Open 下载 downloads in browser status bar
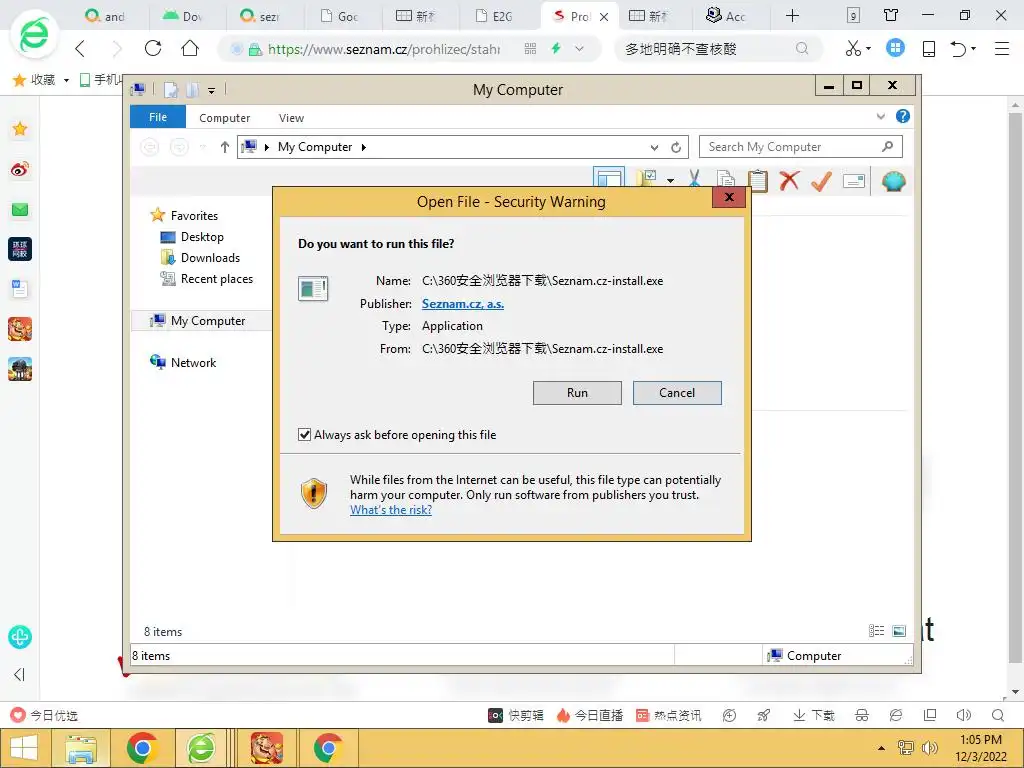Image resolution: width=1024 pixels, height=768 pixels. [814, 715]
